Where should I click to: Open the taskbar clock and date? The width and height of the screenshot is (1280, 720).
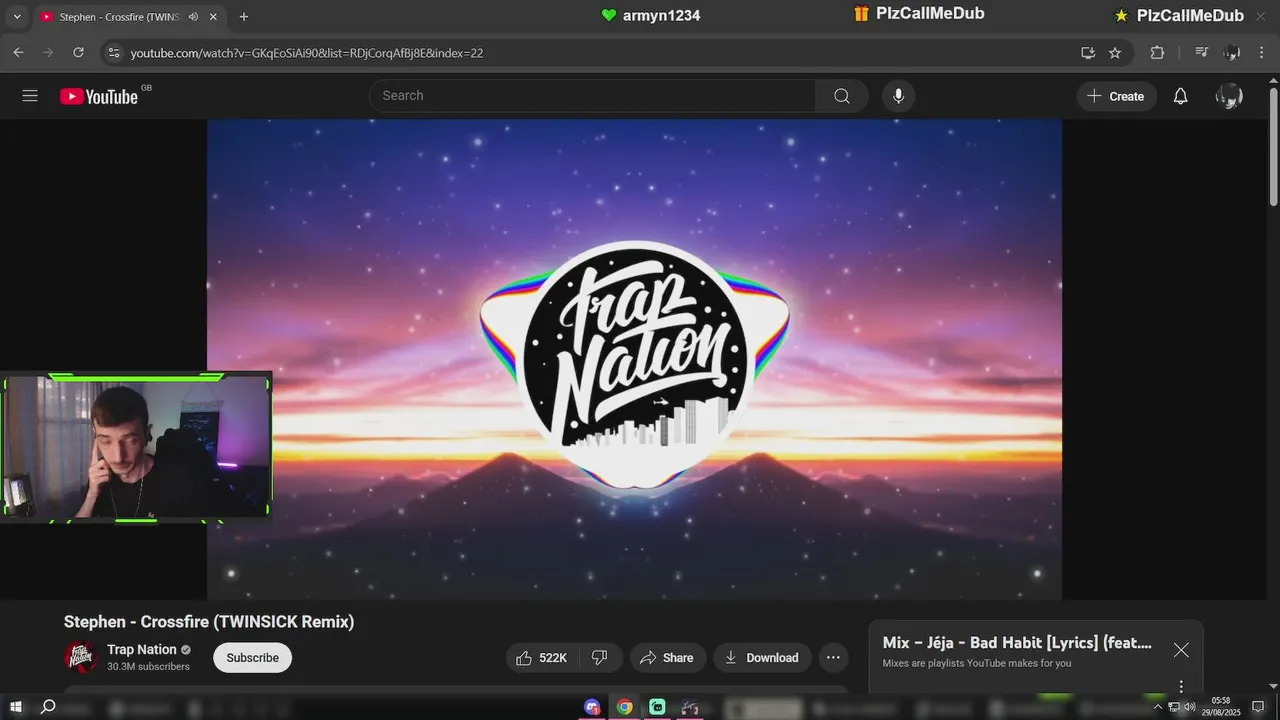click(1221, 706)
